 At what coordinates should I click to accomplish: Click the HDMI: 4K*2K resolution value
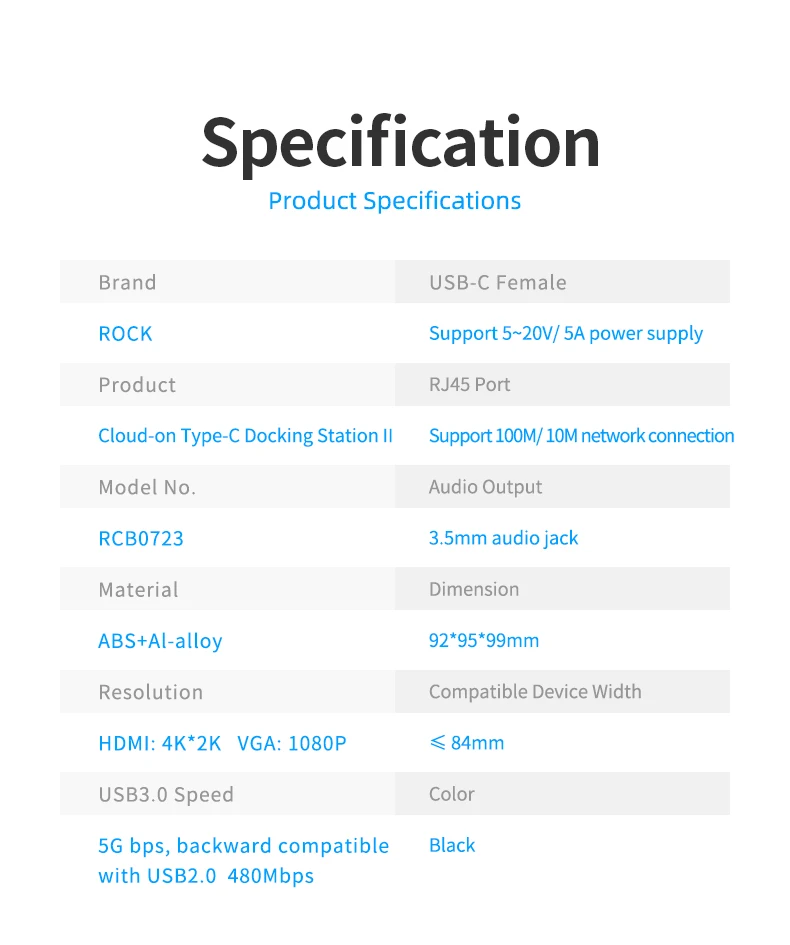[160, 743]
